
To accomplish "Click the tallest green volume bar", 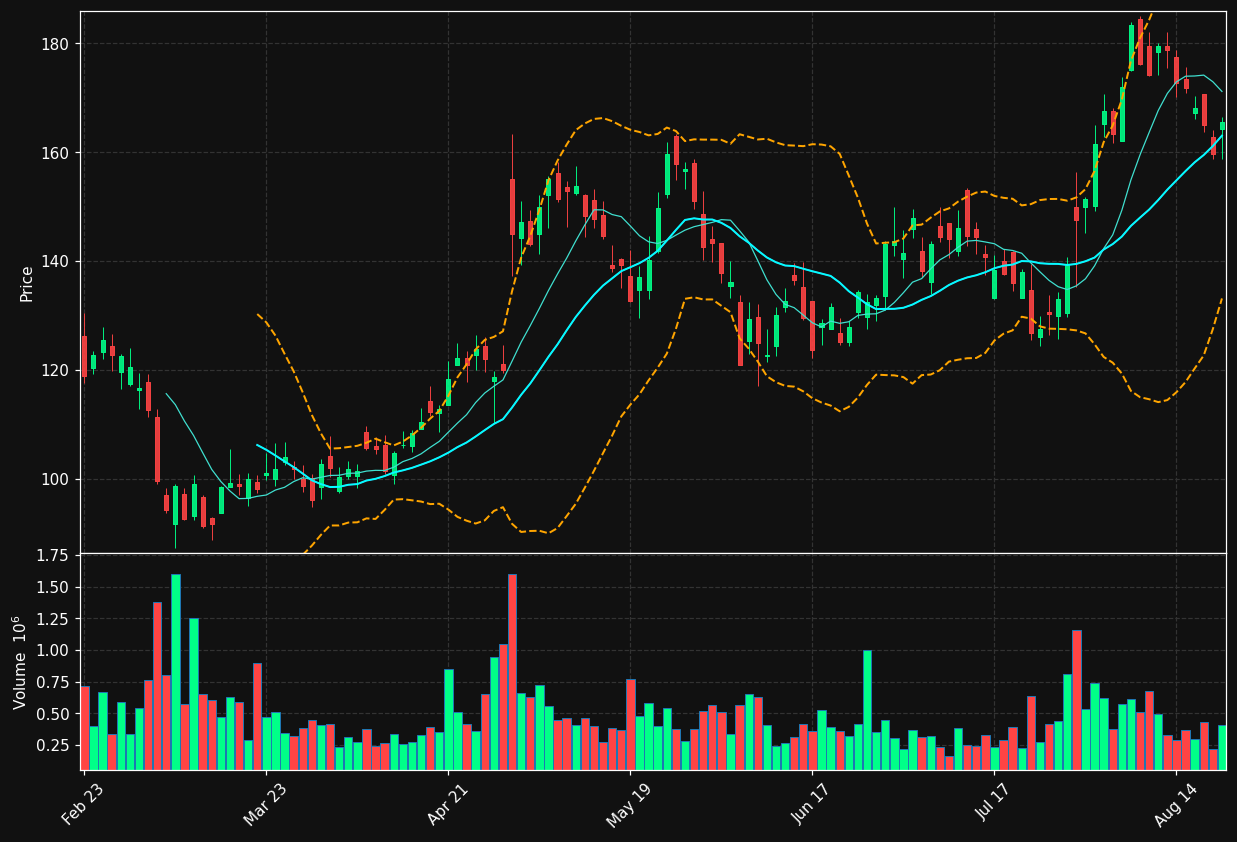I will tap(176, 672).
